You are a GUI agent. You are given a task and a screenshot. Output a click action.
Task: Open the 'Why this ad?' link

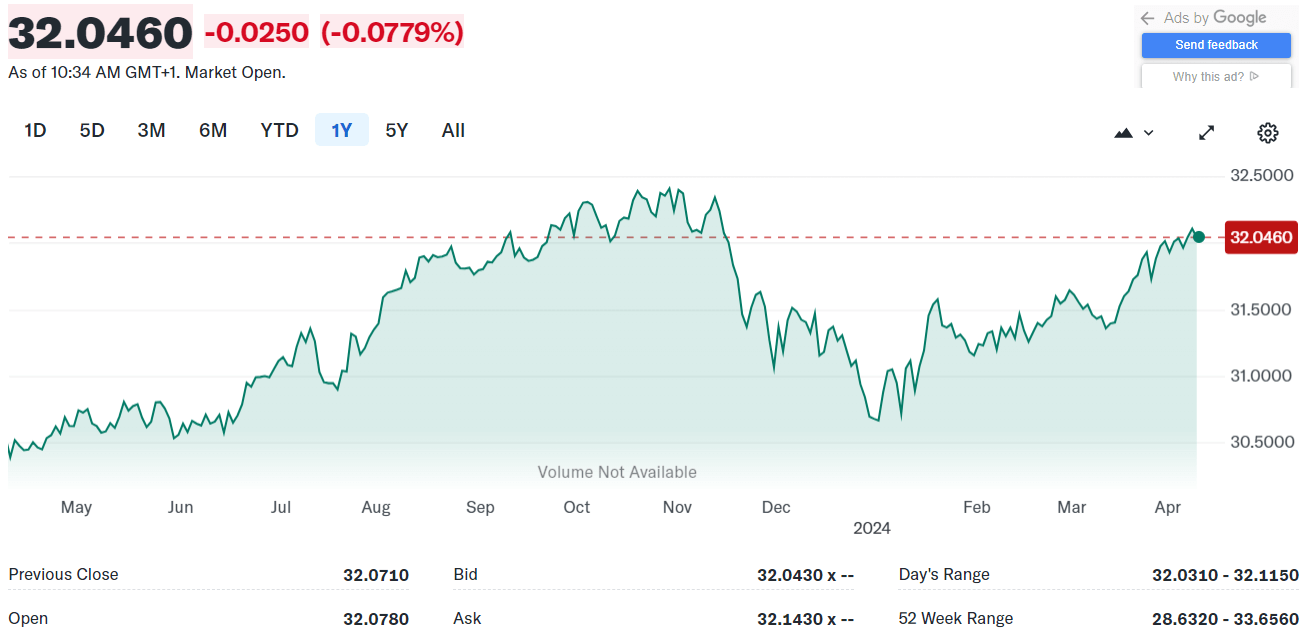(x=1216, y=77)
